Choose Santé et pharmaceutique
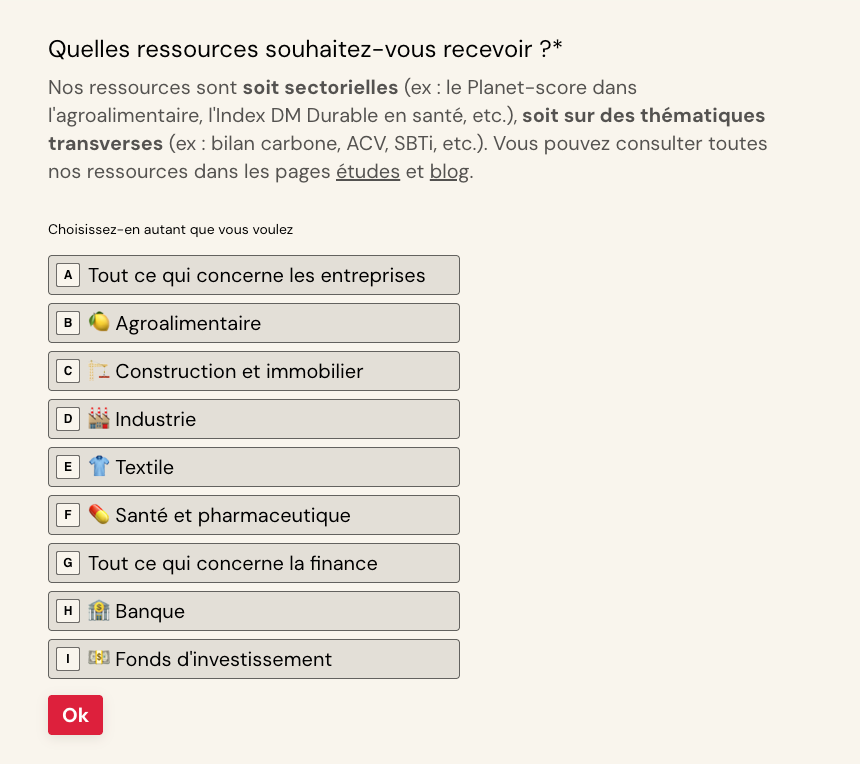 [254, 515]
